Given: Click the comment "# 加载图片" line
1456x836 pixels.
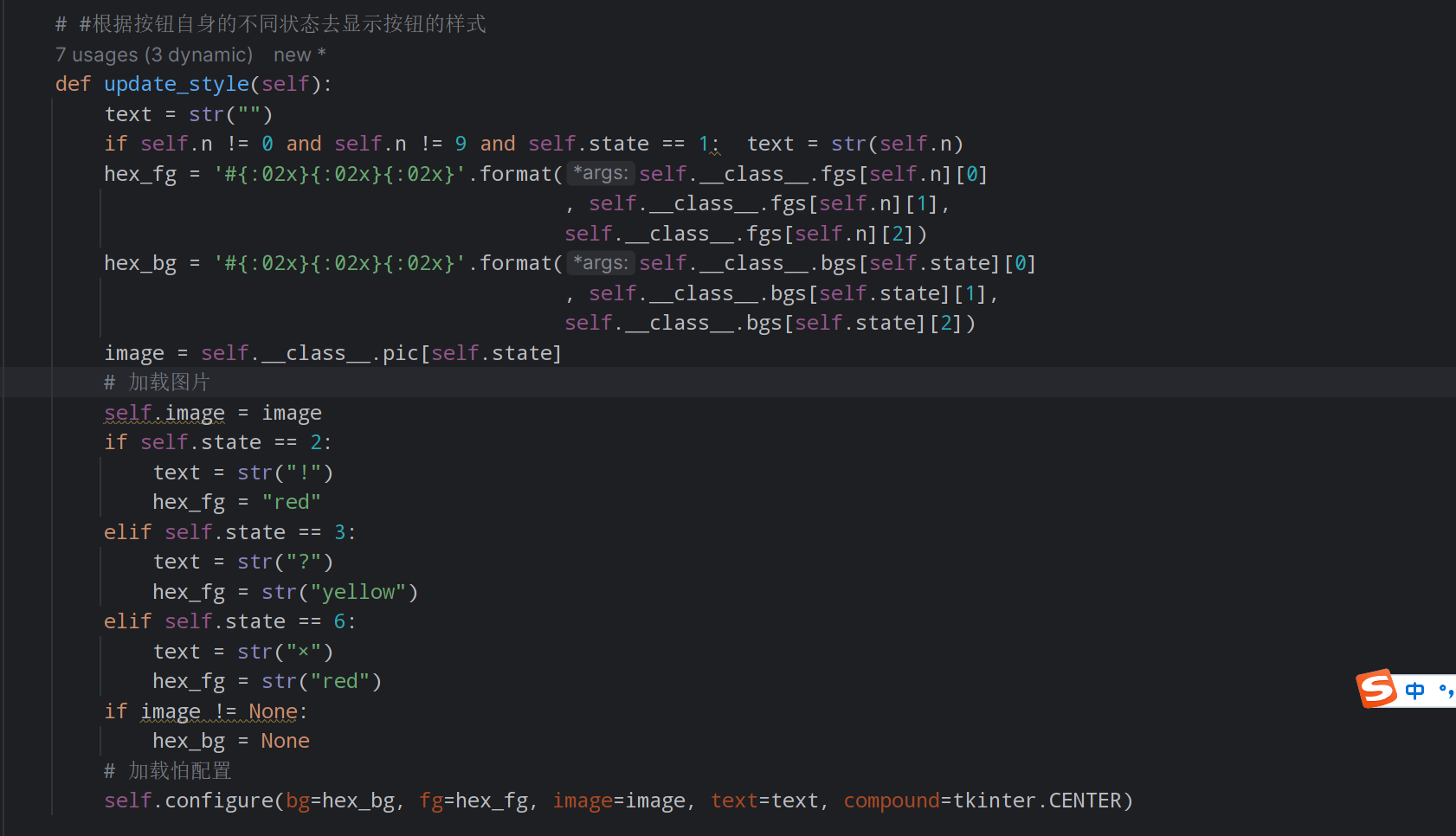Looking at the screenshot, I should 157,383.
